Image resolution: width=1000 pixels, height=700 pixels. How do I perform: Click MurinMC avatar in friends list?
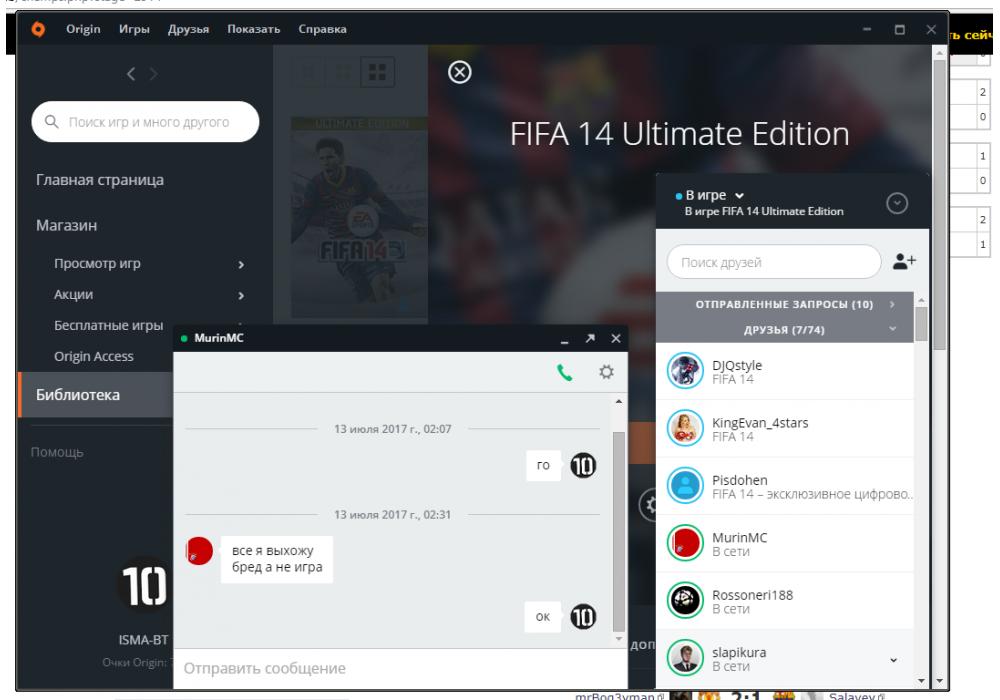coord(685,543)
